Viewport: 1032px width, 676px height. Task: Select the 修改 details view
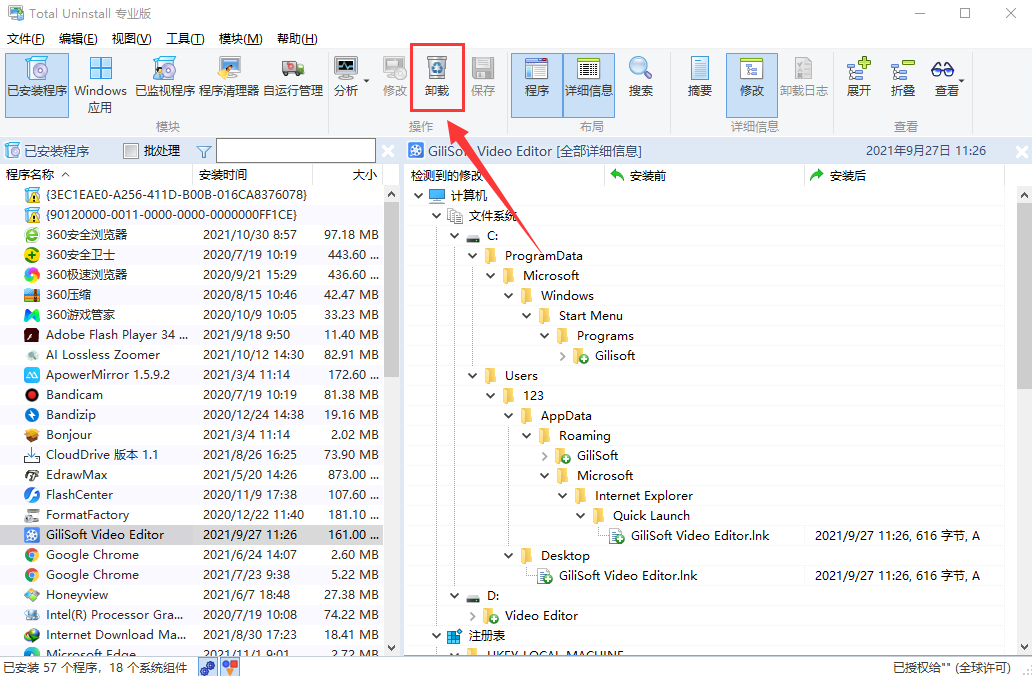[752, 86]
